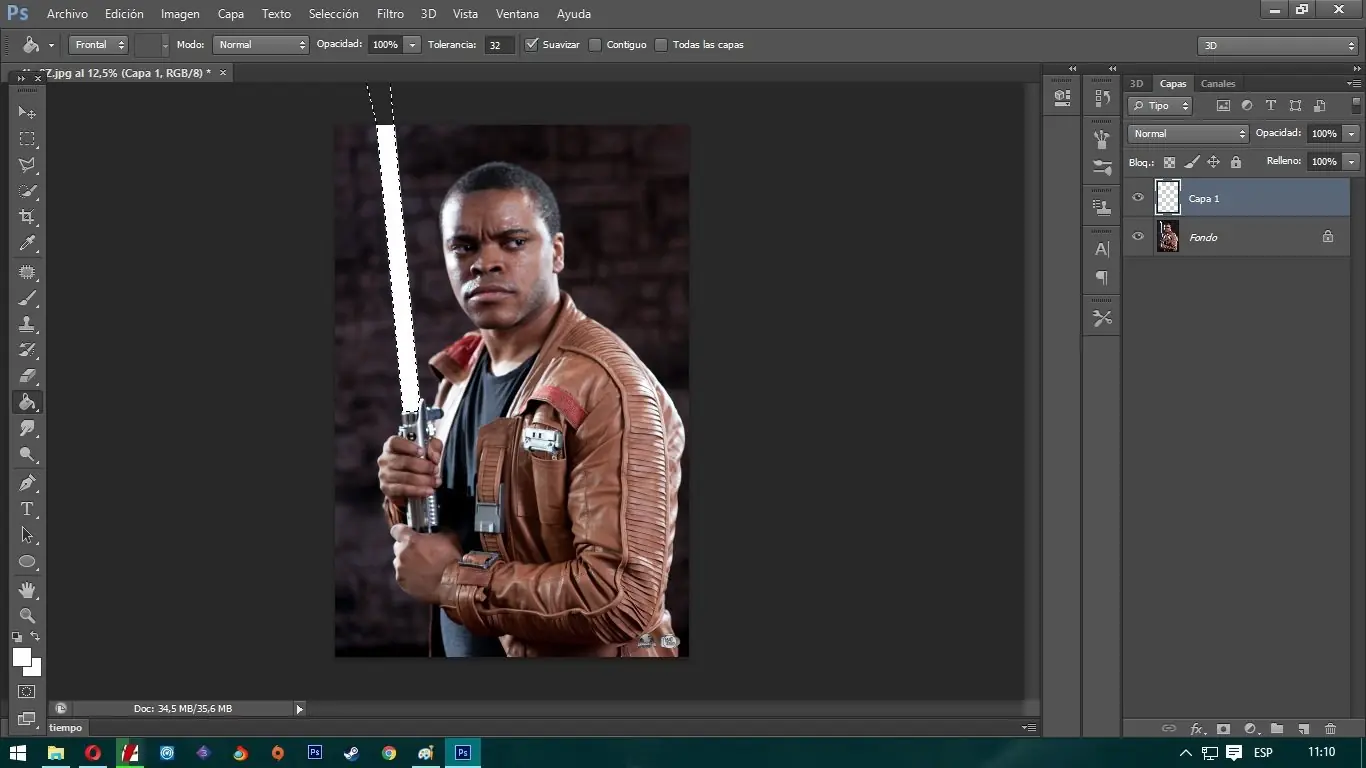Image resolution: width=1366 pixels, height=768 pixels.
Task: Open the Filtro menu
Action: (x=389, y=13)
